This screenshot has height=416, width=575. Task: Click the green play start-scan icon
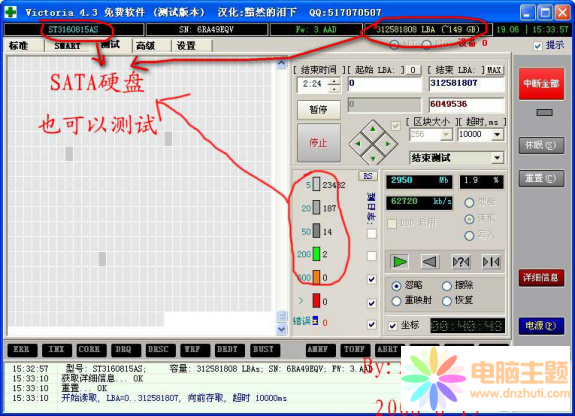tap(399, 262)
